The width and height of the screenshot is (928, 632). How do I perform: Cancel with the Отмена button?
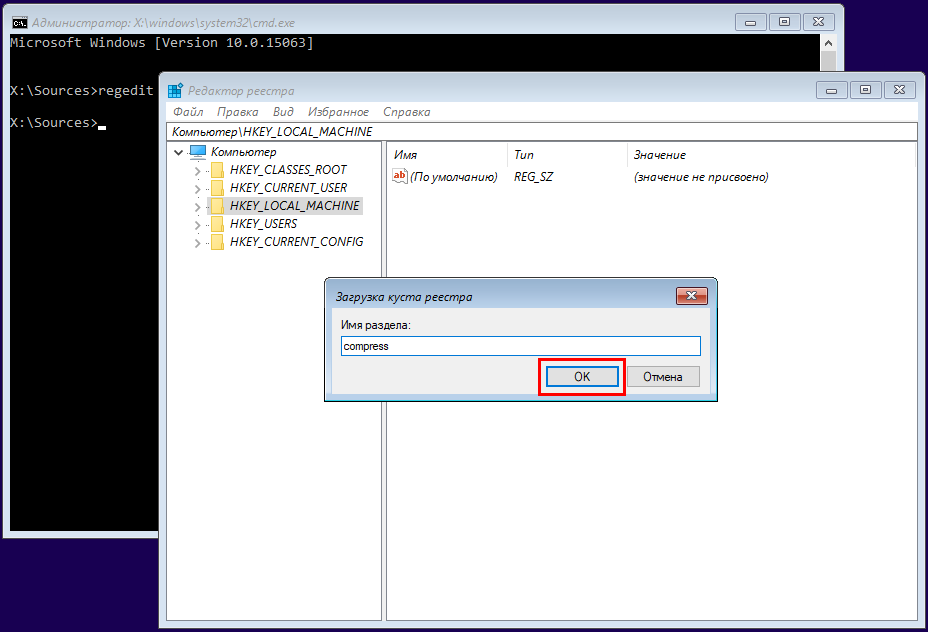663,376
